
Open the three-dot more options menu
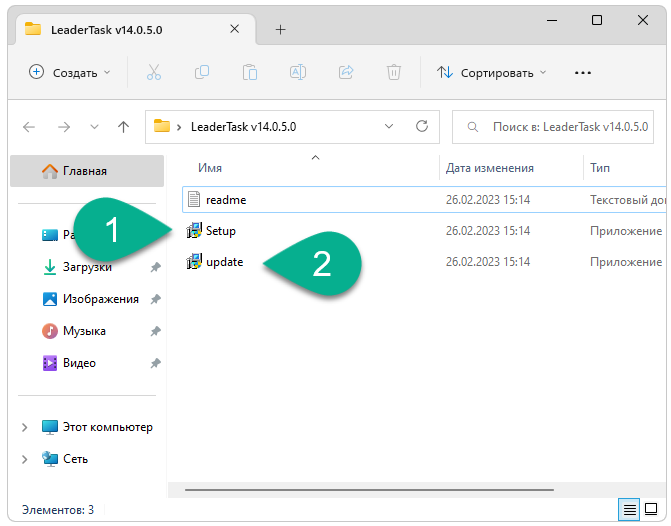pyautogui.click(x=583, y=72)
